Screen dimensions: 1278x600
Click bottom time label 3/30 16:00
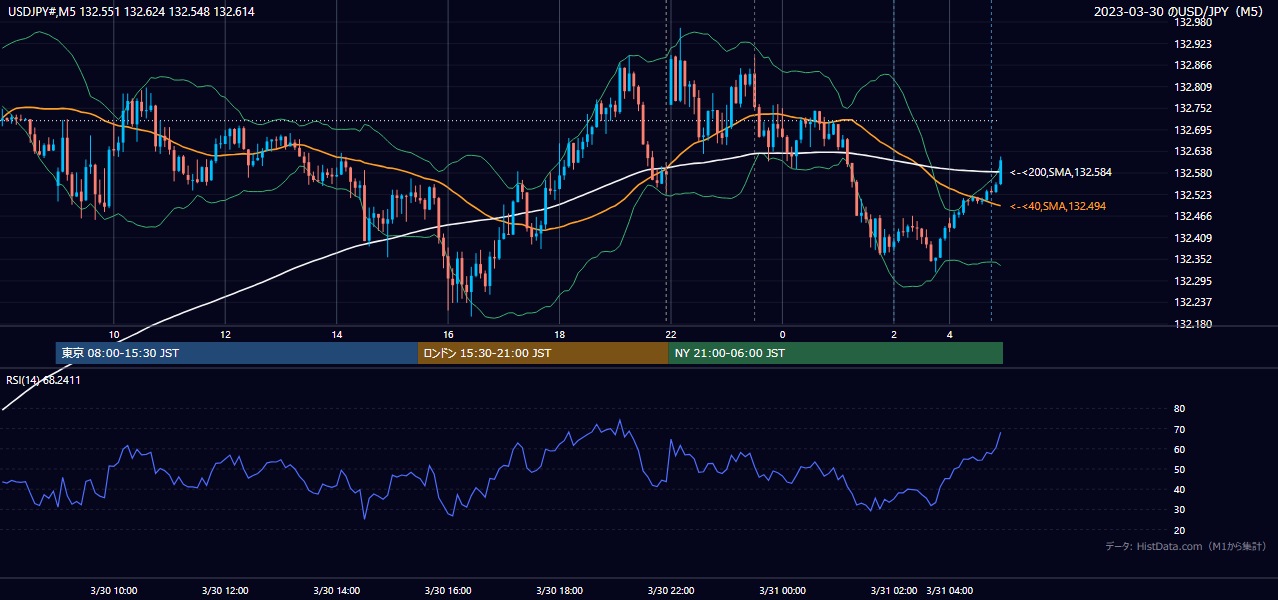point(448,590)
